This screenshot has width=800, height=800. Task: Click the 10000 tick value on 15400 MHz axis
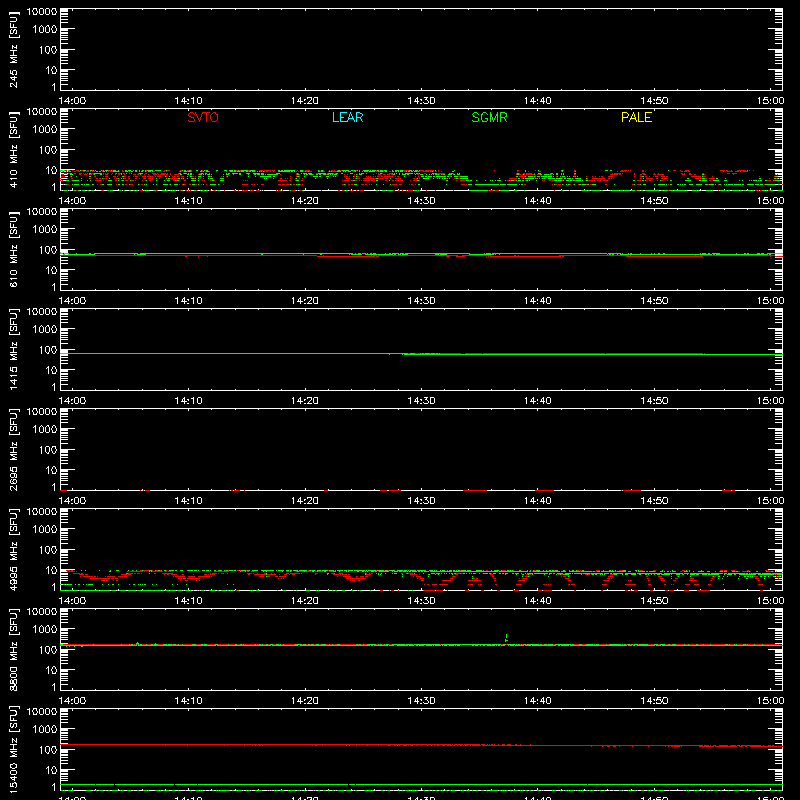point(42,712)
